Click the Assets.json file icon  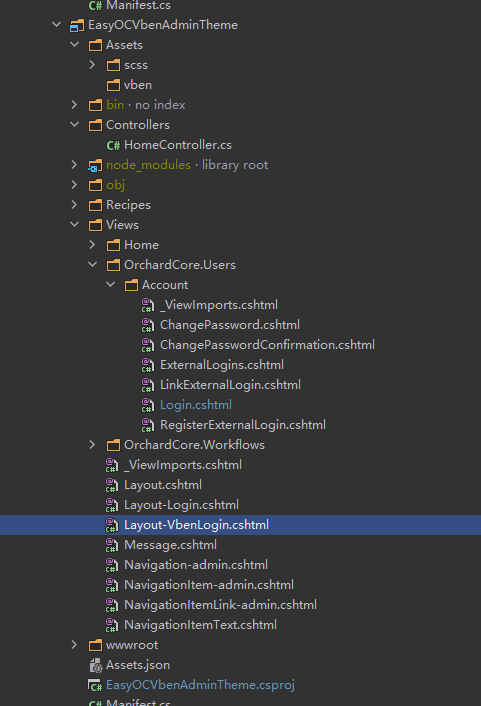point(95,665)
